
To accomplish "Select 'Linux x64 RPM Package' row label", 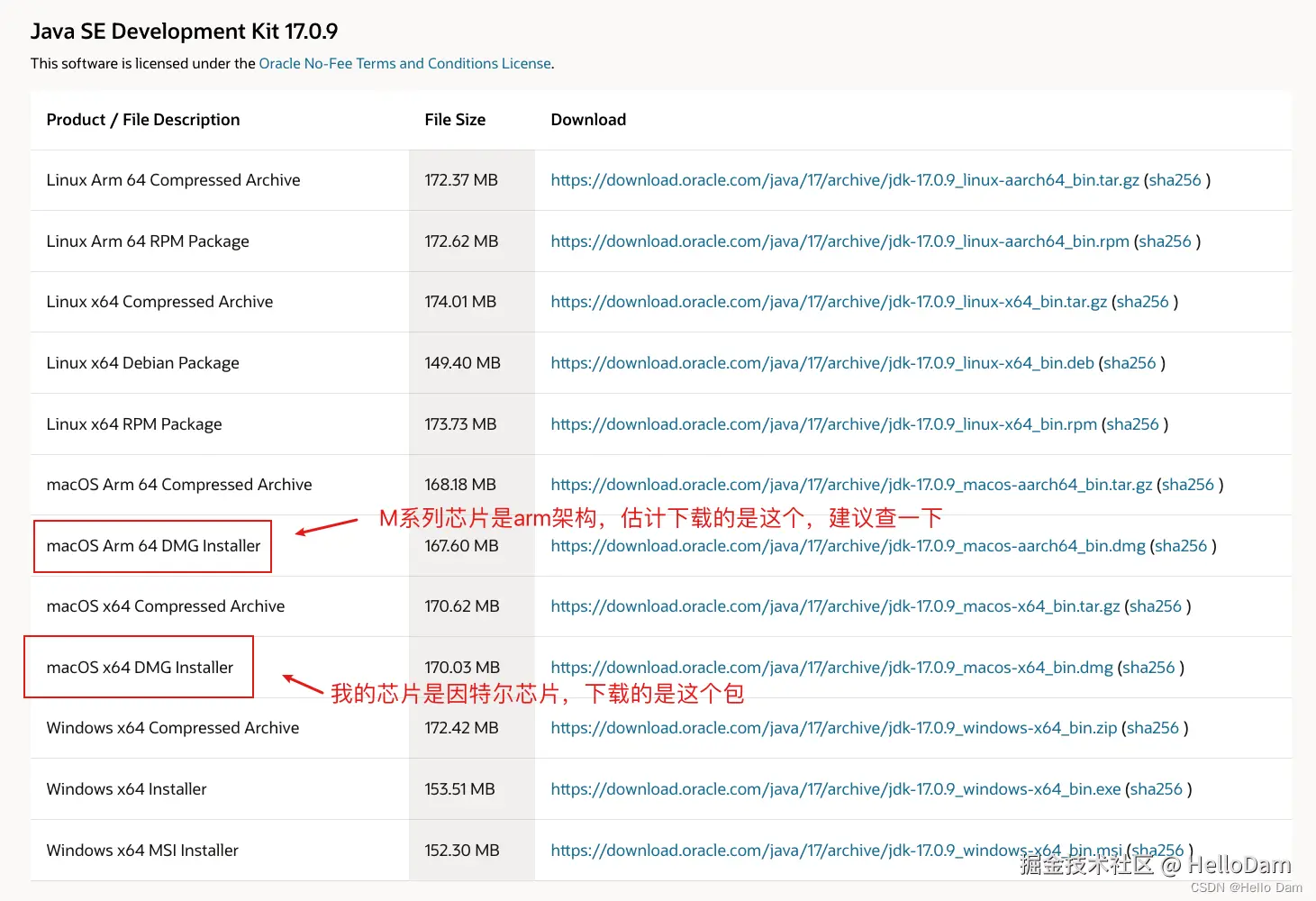I will (134, 424).
